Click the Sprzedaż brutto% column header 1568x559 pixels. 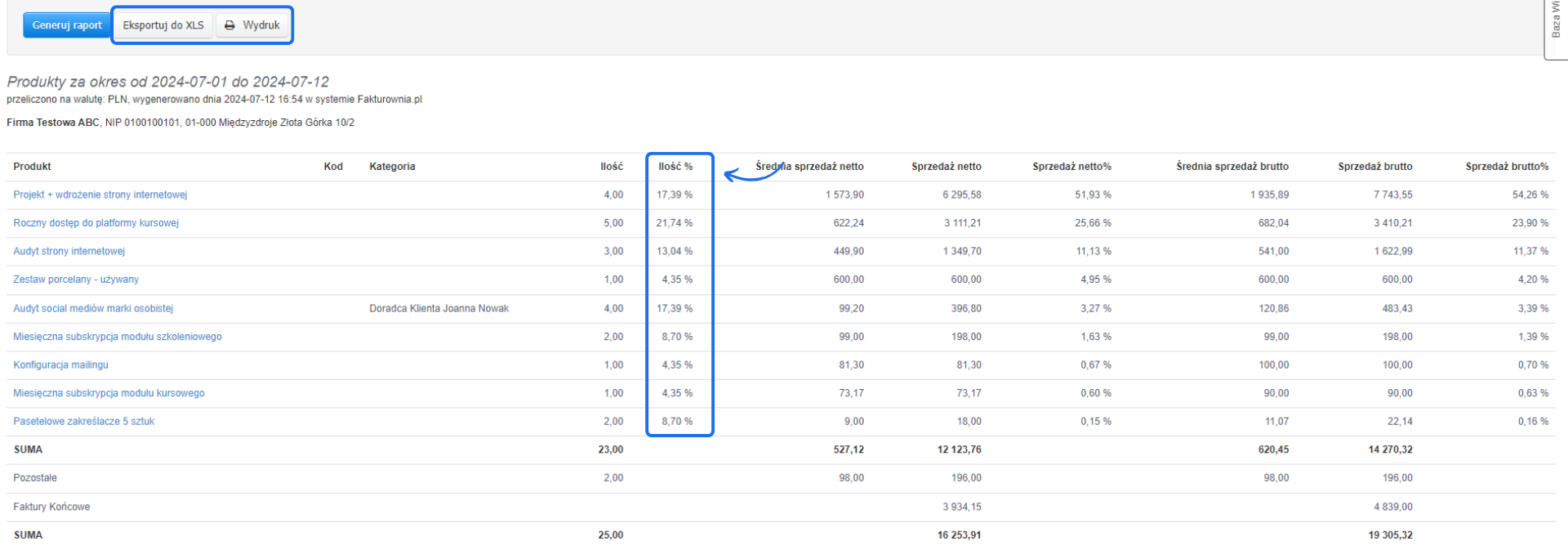pyautogui.click(x=1506, y=167)
